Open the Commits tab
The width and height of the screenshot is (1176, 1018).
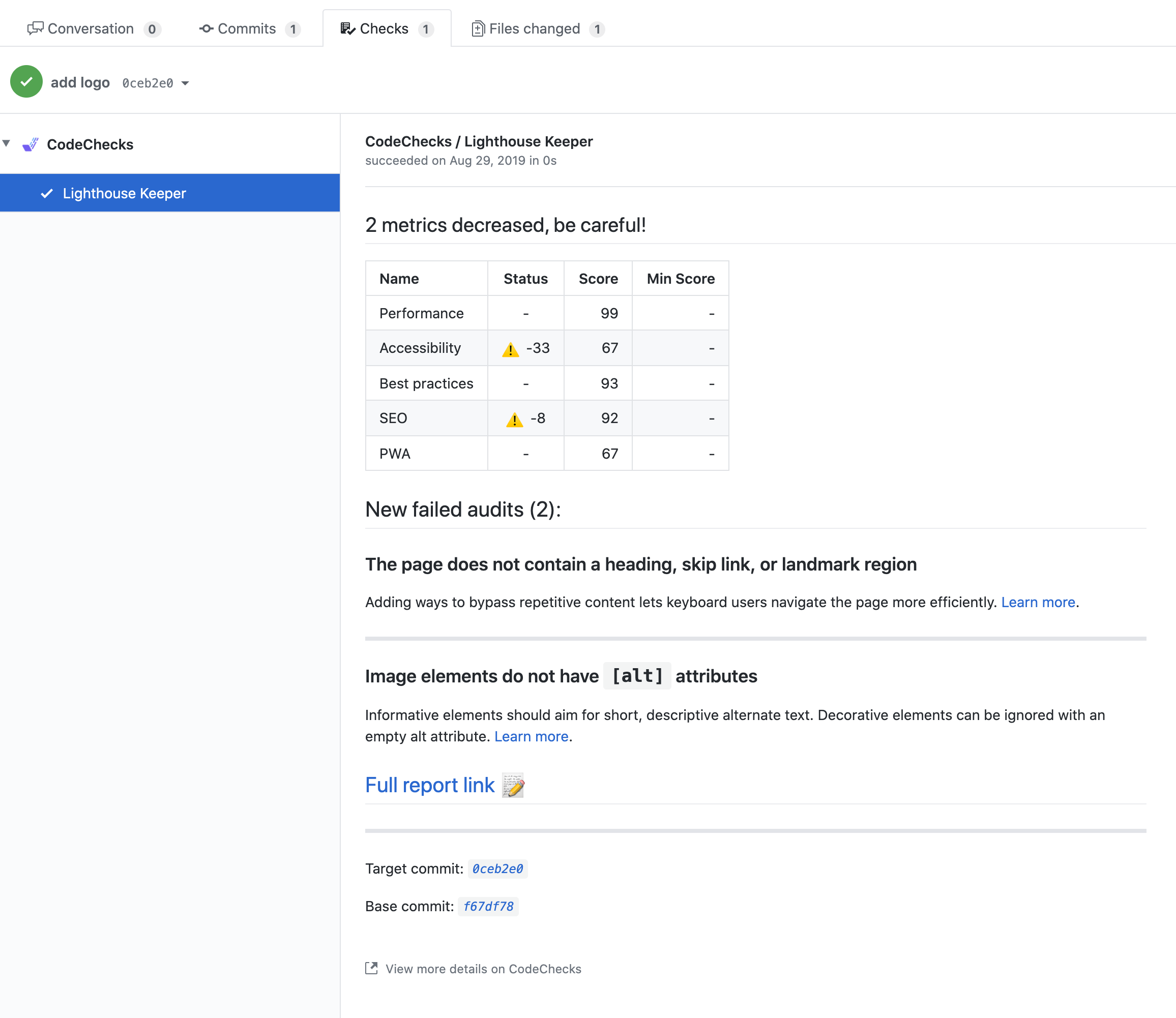pos(247,28)
